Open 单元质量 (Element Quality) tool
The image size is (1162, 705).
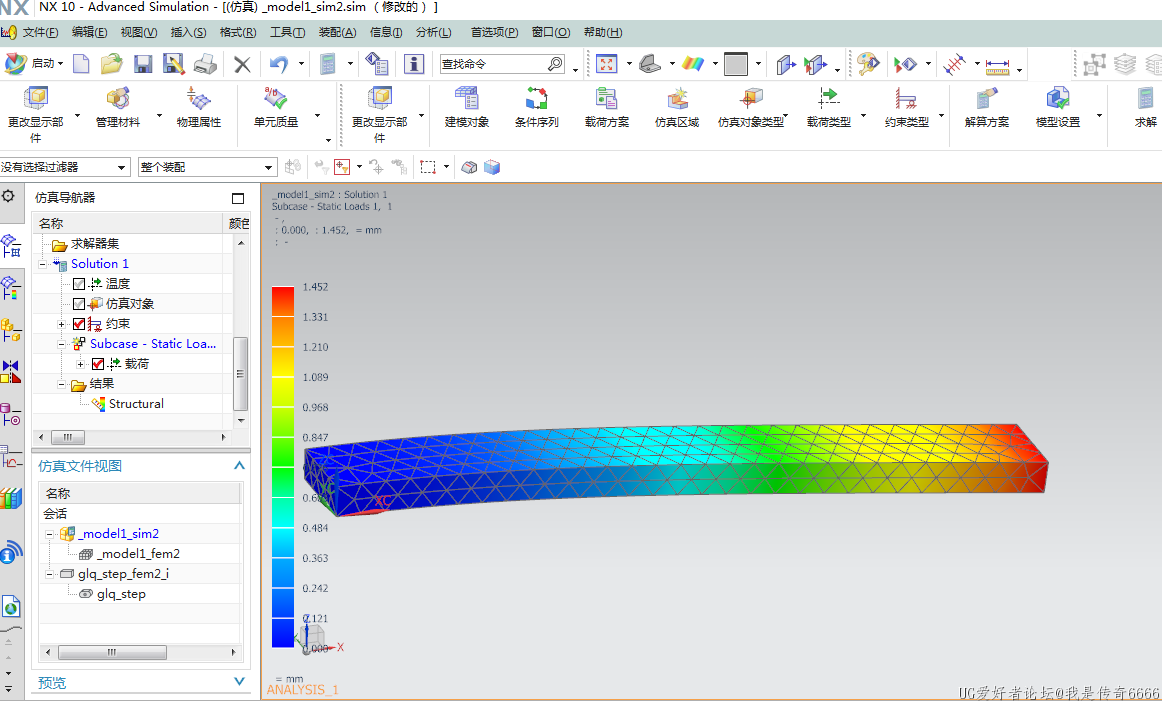coord(276,107)
